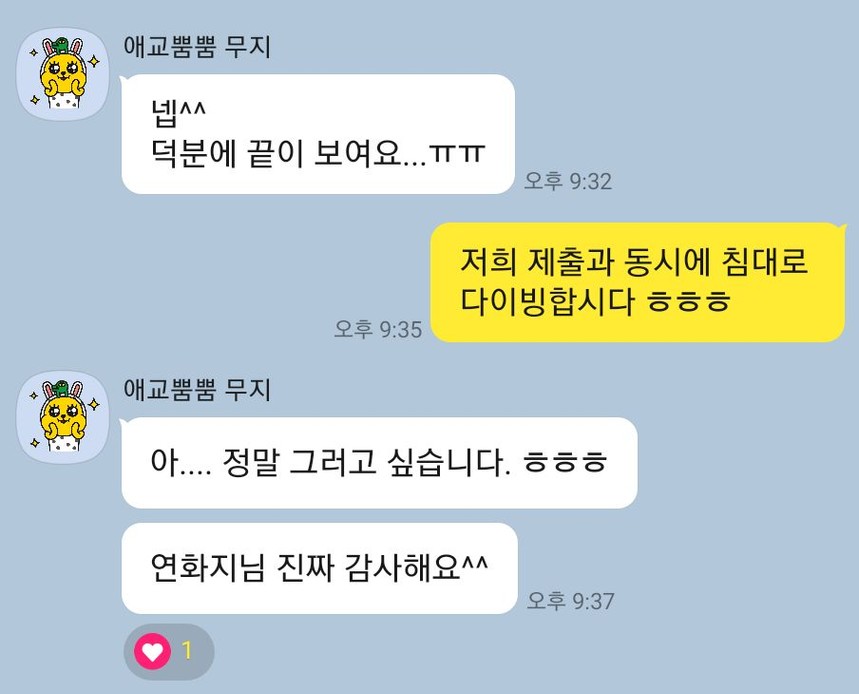Tap ㅎㅎㅎ after 싶습니다 in white bubble
Screen dimensions: 859x694
point(565,463)
